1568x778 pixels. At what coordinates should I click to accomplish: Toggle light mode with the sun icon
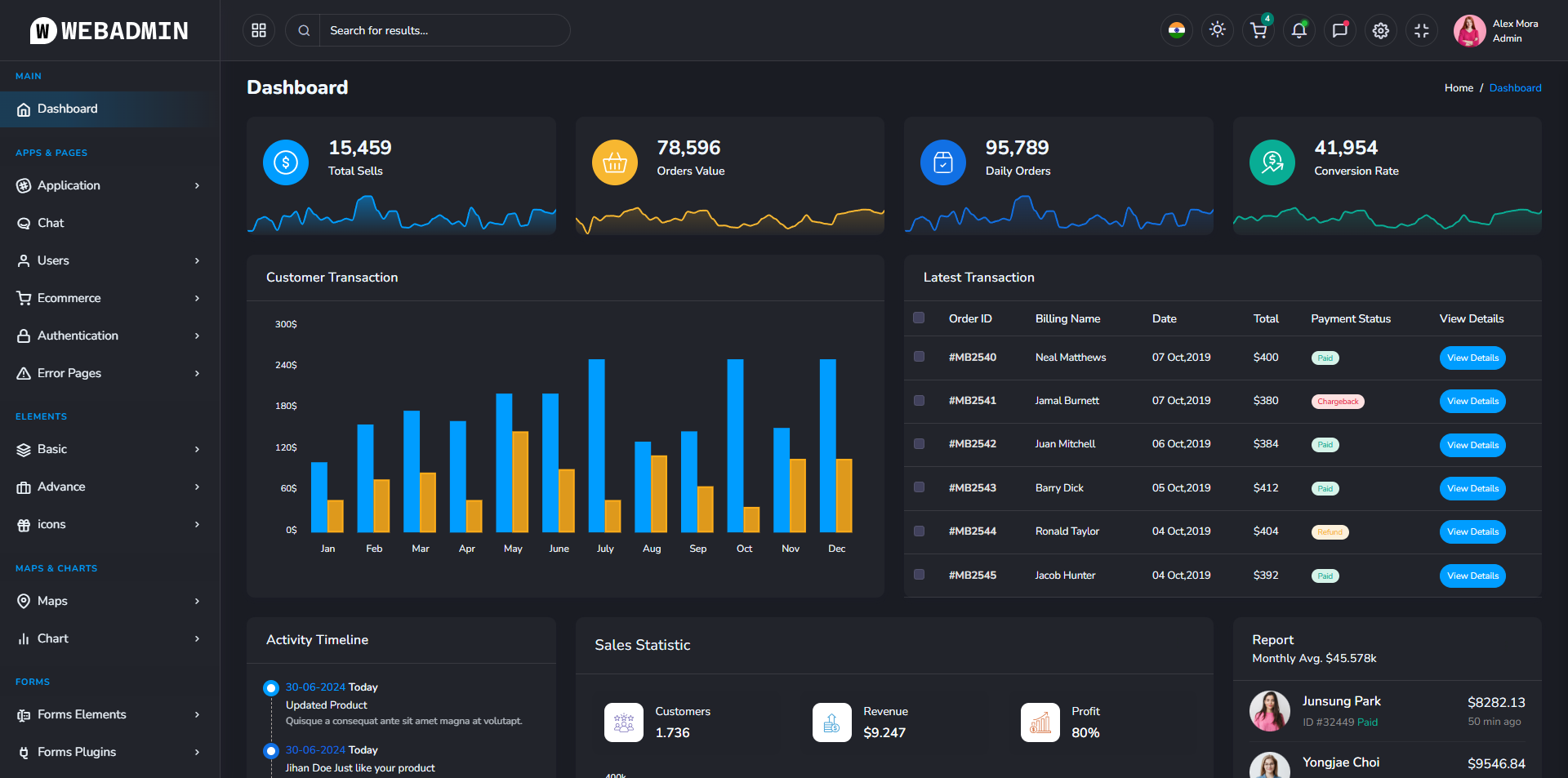(x=1218, y=30)
